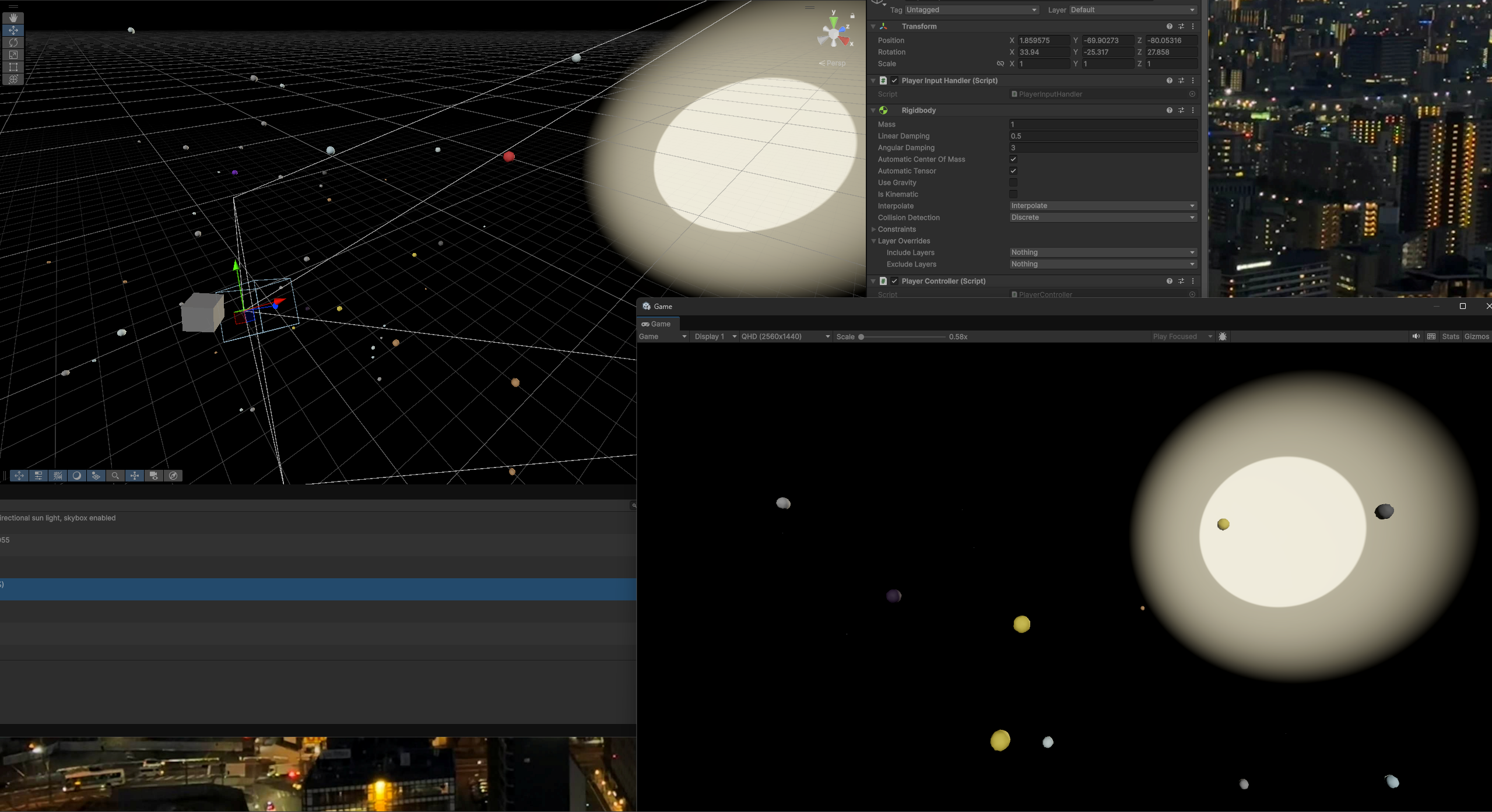Select the Rotate tool in the scene toolbar

pos(13,43)
